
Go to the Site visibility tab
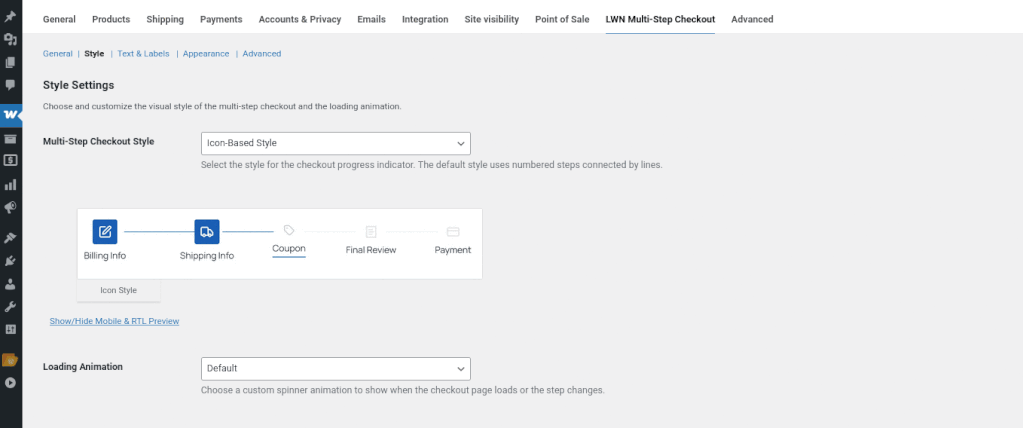(x=493, y=19)
